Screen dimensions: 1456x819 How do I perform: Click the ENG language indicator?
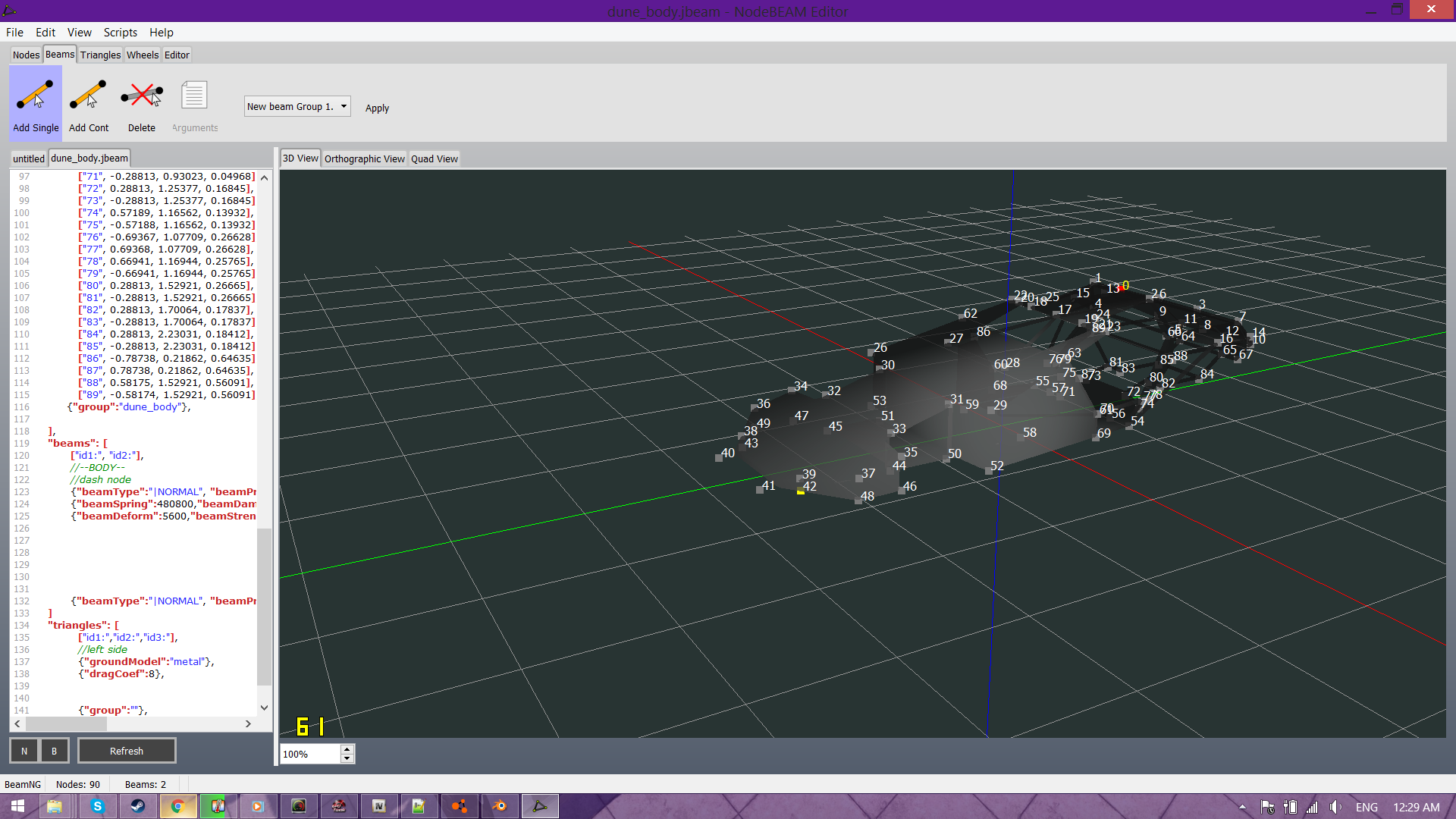click(x=1367, y=807)
